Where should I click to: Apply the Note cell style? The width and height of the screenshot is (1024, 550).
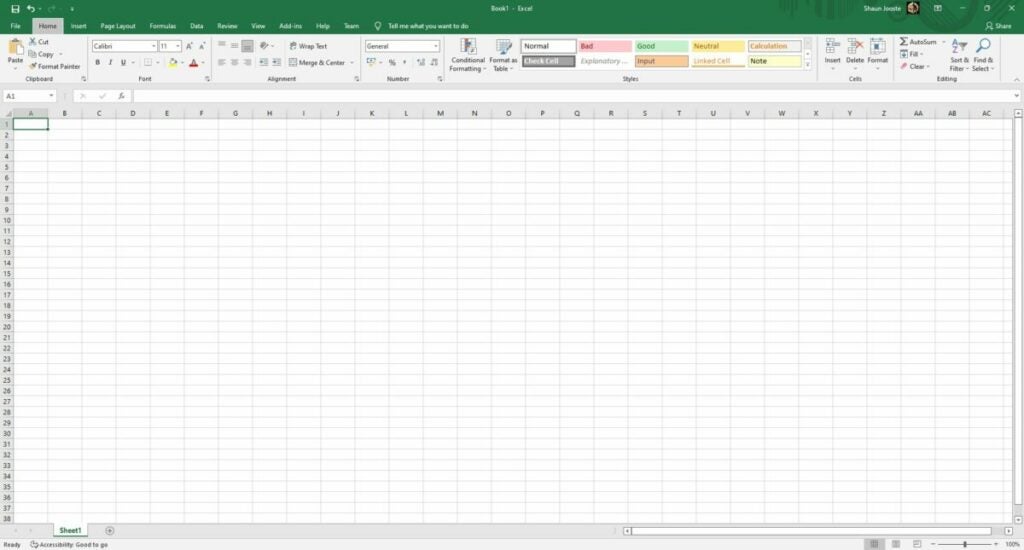point(774,61)
